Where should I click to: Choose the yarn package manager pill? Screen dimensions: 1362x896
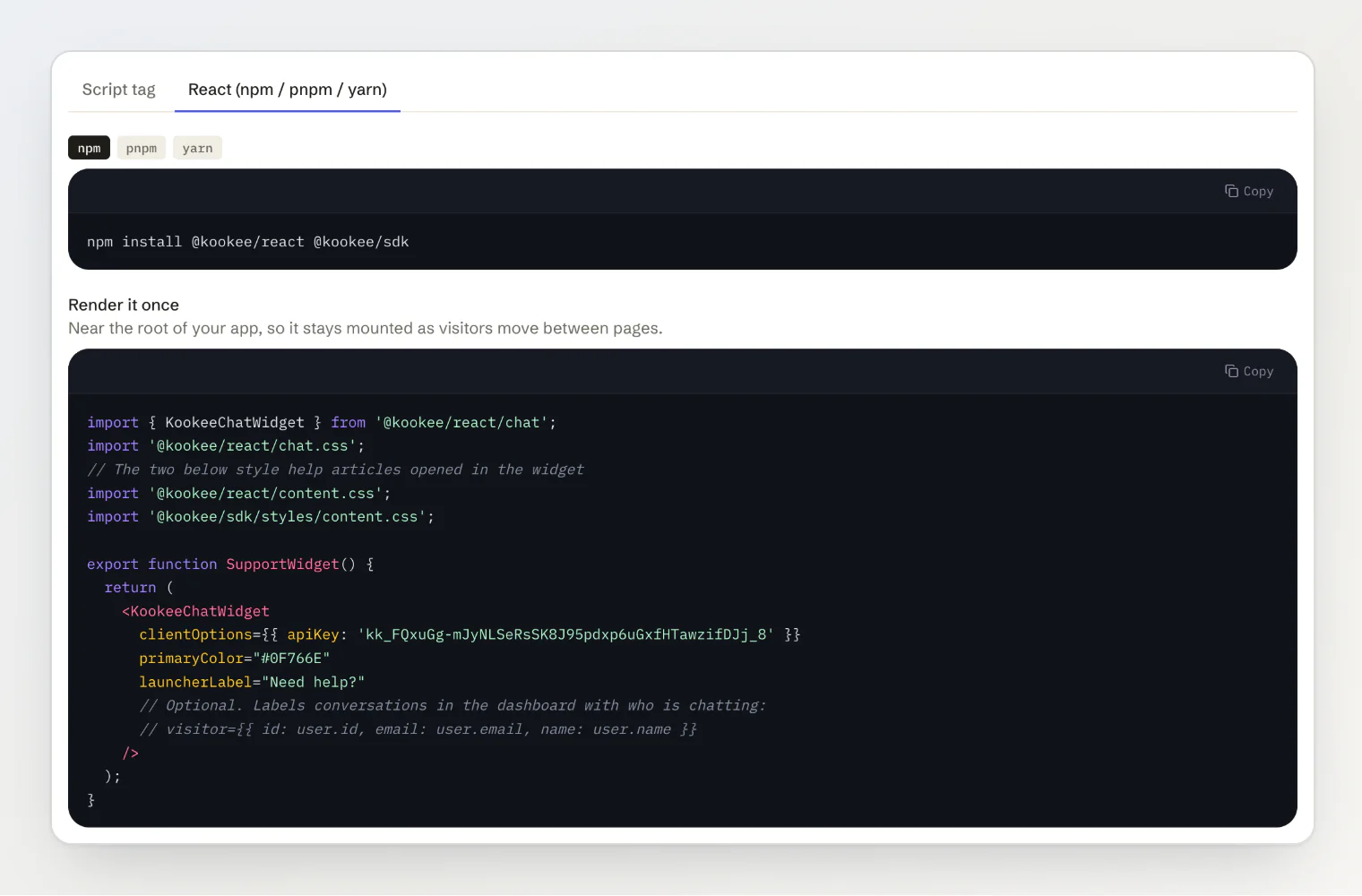(x=197, y=148)
